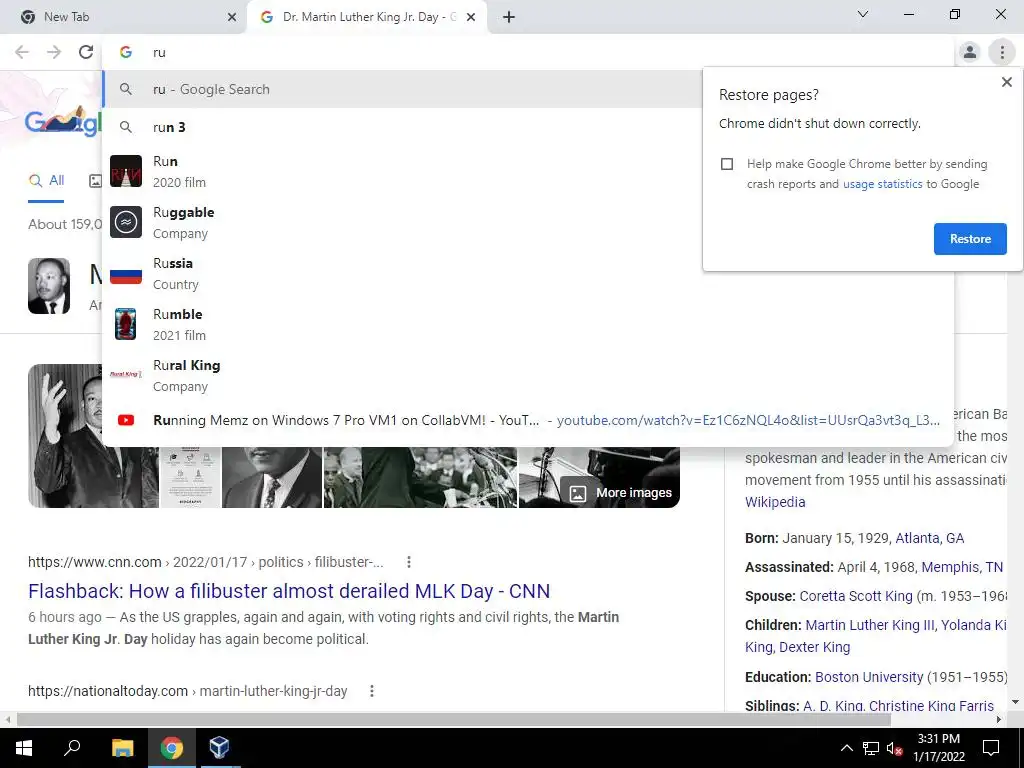Reload the current page

click(86, 52)
